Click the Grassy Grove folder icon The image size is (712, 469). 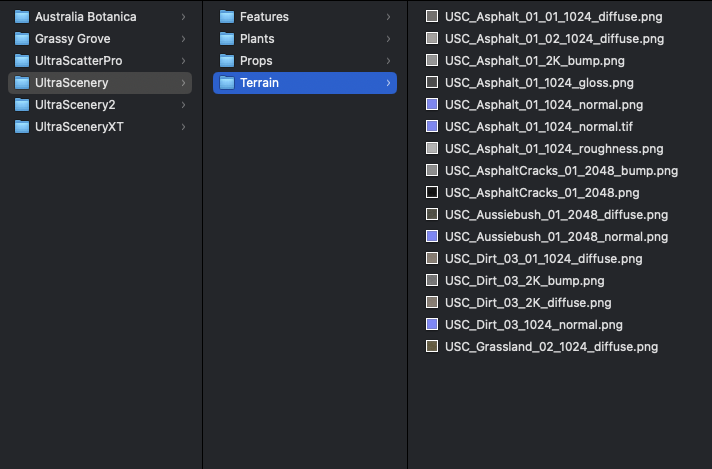[x=22, y=39]
